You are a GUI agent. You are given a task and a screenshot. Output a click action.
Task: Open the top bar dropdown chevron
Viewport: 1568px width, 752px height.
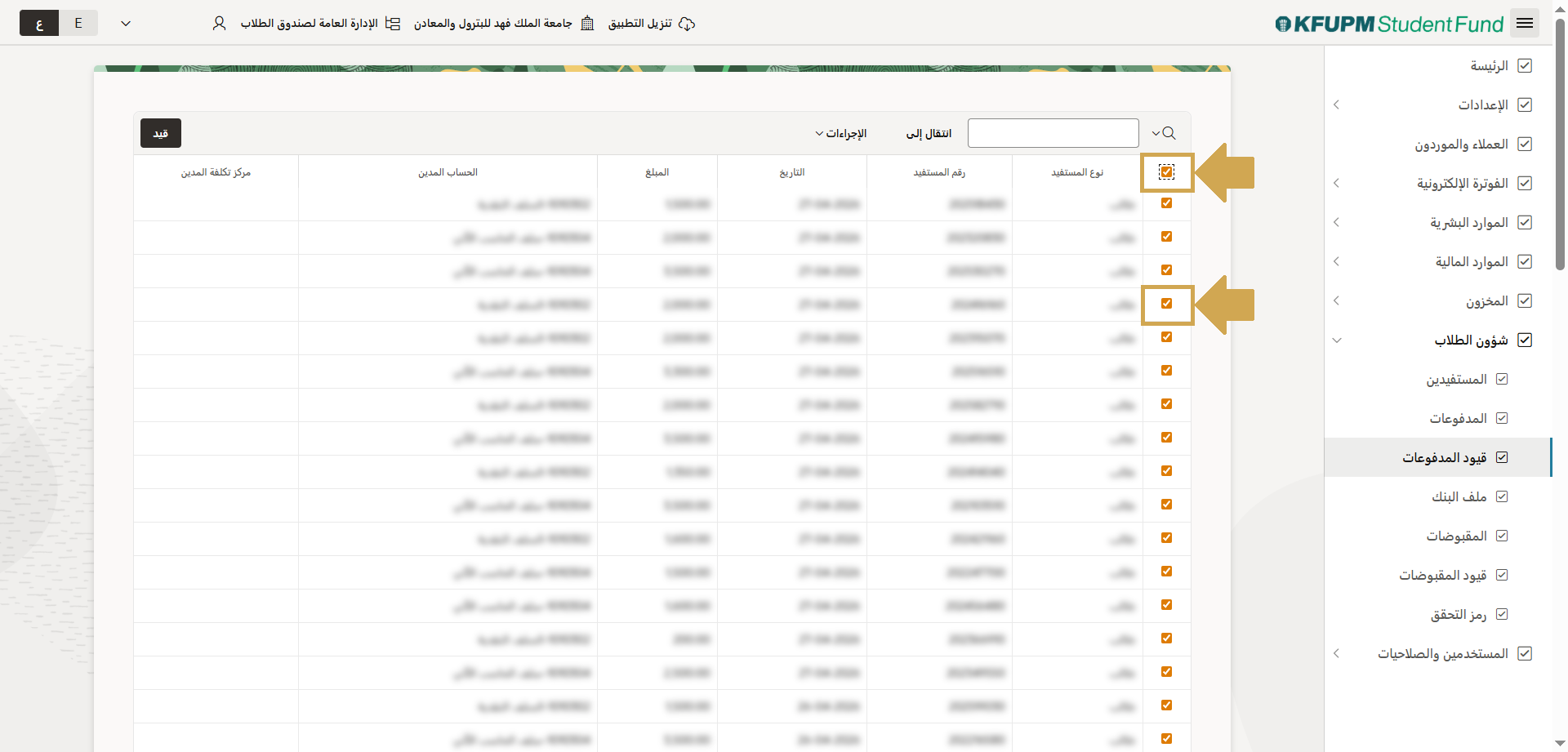point(126,24)
